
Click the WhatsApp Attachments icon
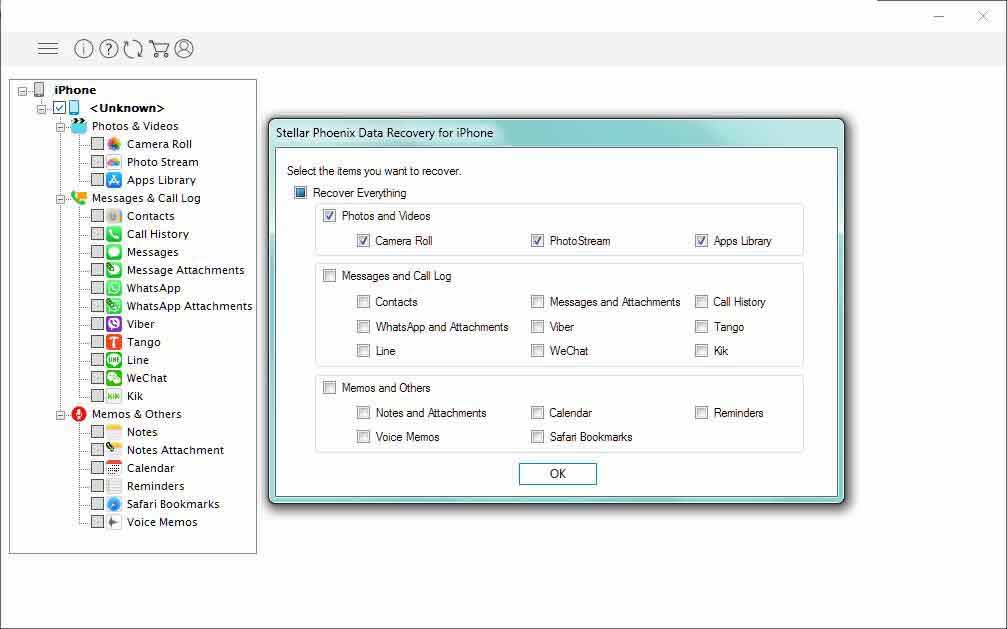coord(114,306)
